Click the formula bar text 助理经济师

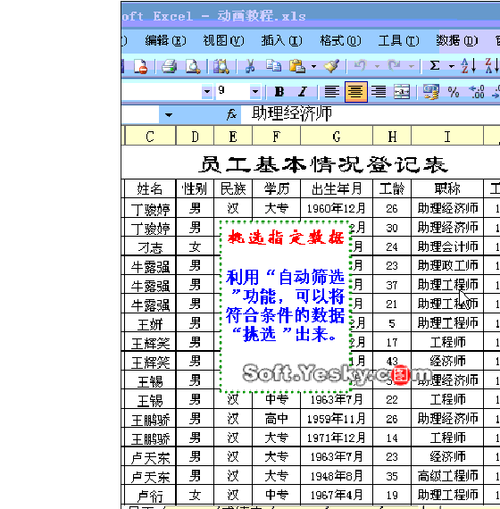click(x=292, y=114)
